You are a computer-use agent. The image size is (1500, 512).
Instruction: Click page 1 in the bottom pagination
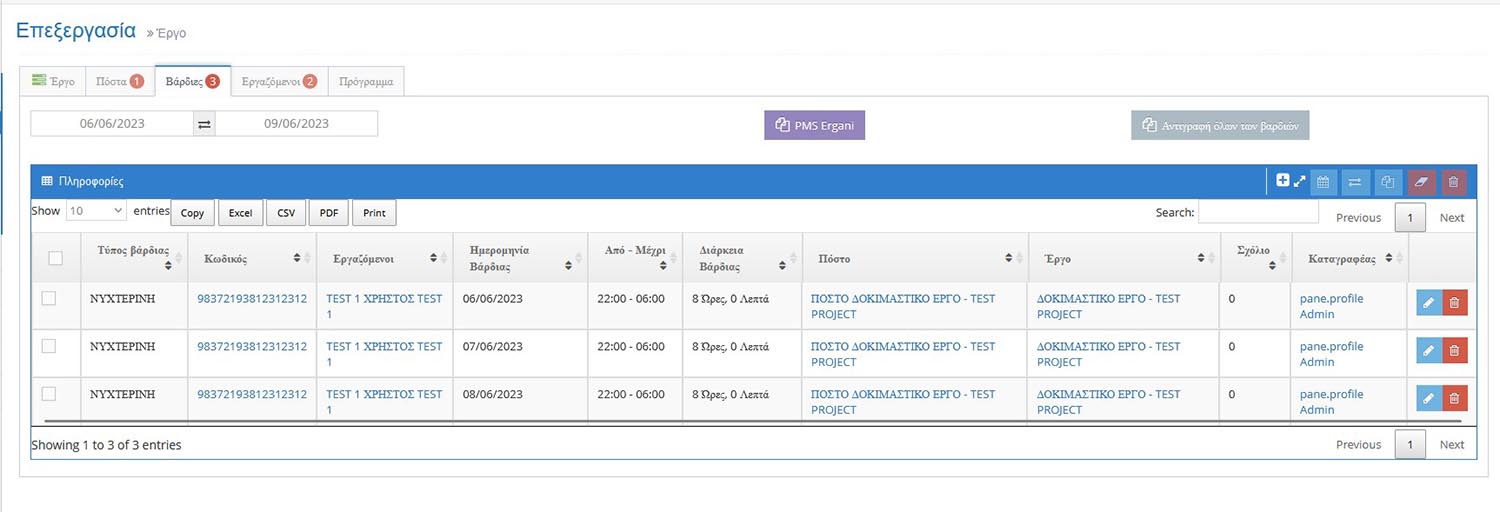(1410, 444)
